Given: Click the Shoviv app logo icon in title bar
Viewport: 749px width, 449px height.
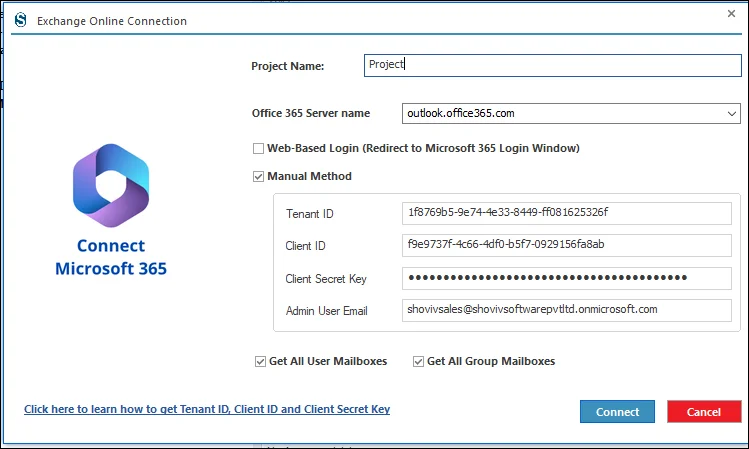Looking at the screenshot, I should coord(21,20).
